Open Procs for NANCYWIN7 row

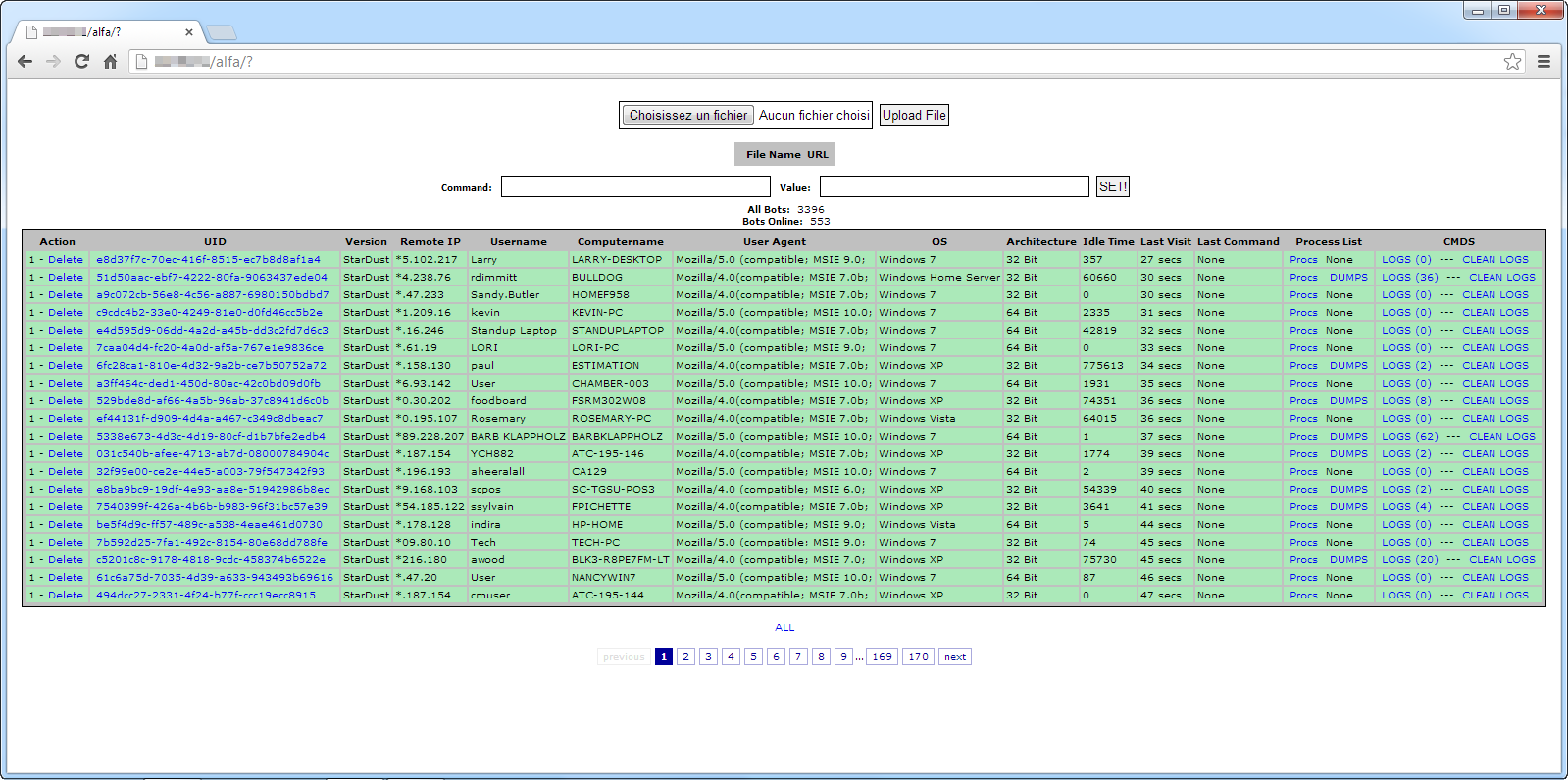point(1303,578)
